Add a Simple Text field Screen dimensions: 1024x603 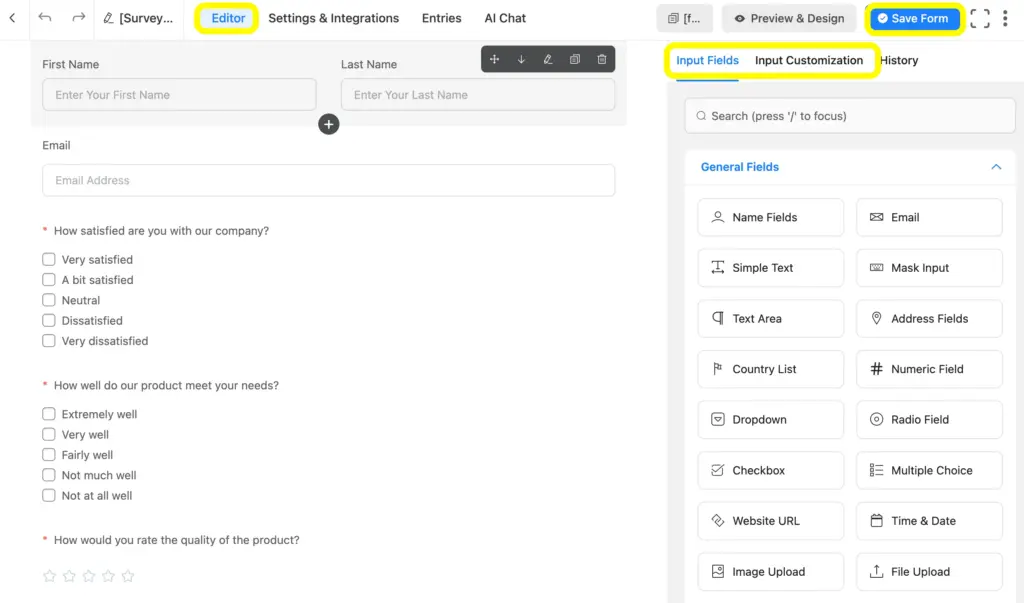[771, 268]
